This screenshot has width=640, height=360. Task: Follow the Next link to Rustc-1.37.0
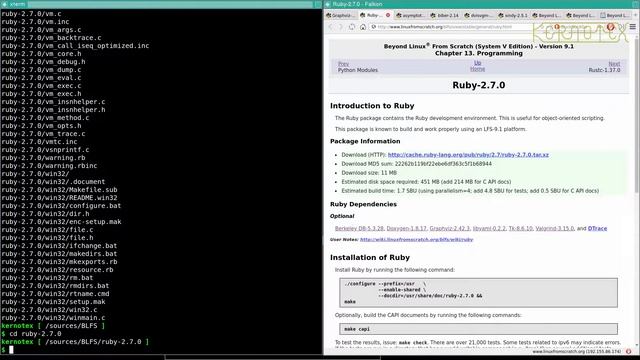tap(614, 64)
